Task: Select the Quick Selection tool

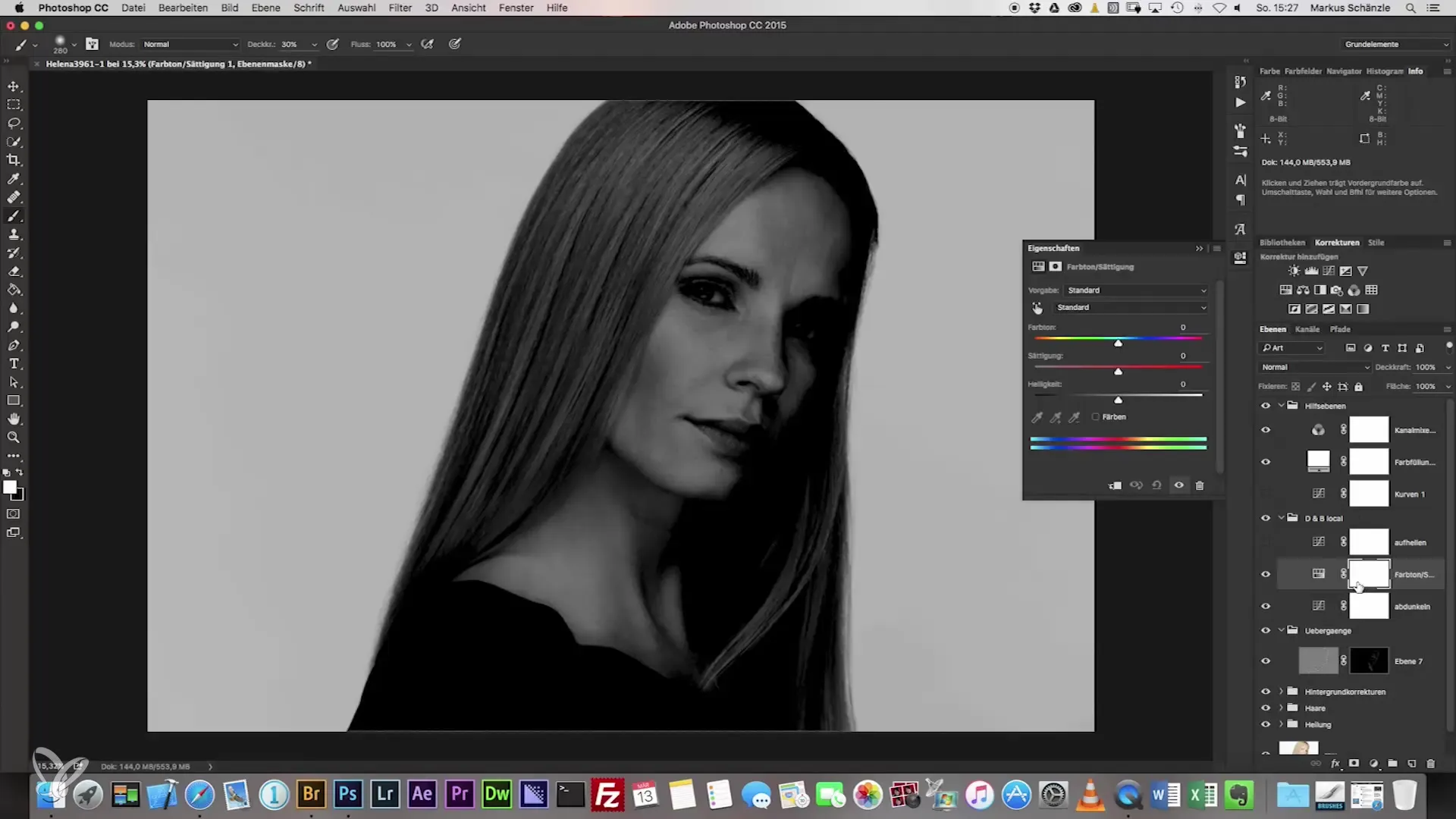Action: 14,142
